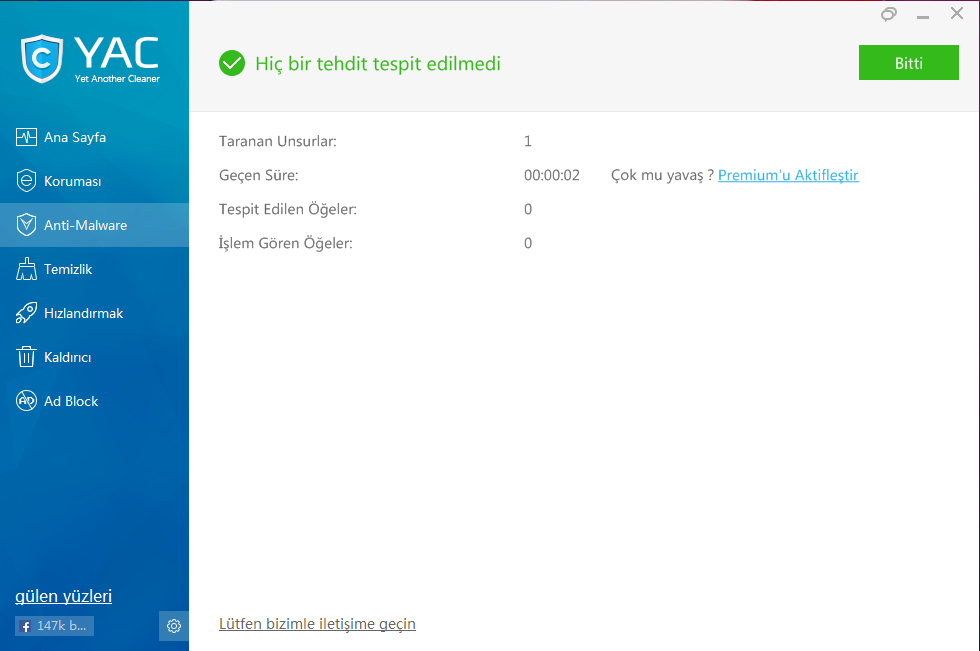Image resolution: width=980 pixels, height=651 pixels.
Task: Click the 'Çok mu yavaş ?' text
Action: click(x=662, y=176)
